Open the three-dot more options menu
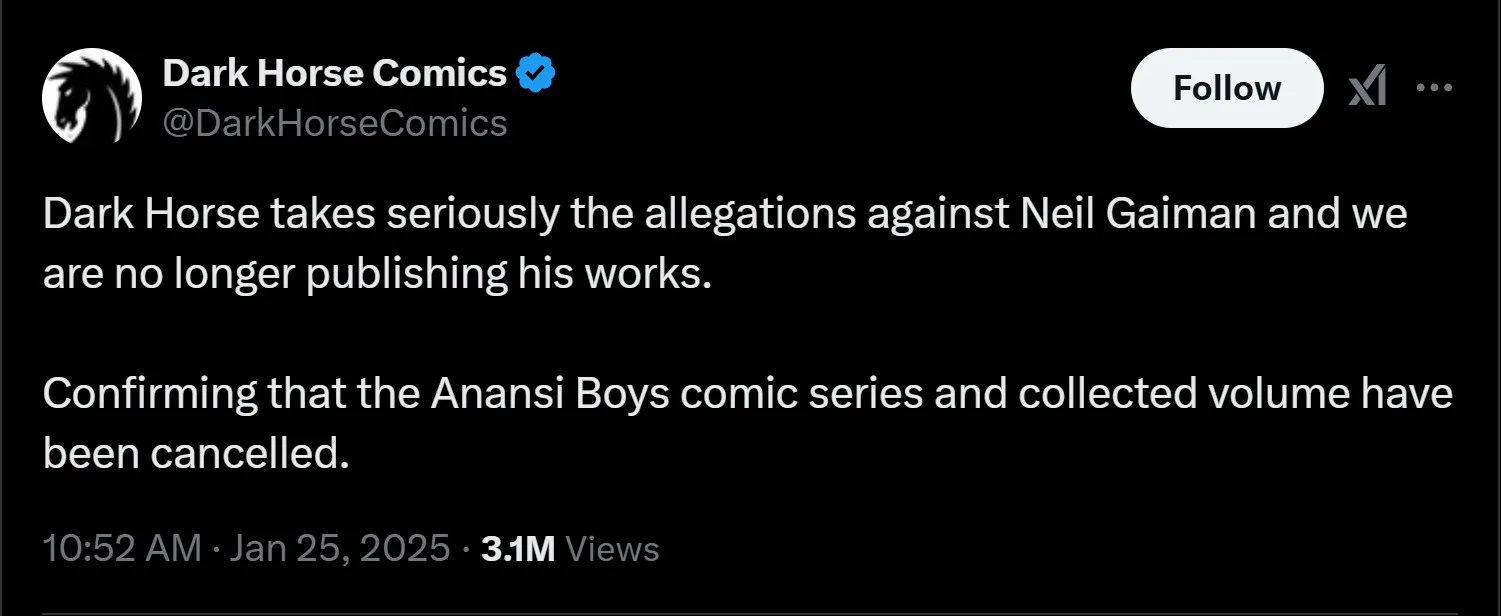The image size is (1501, 616). tap(1434, 88)
